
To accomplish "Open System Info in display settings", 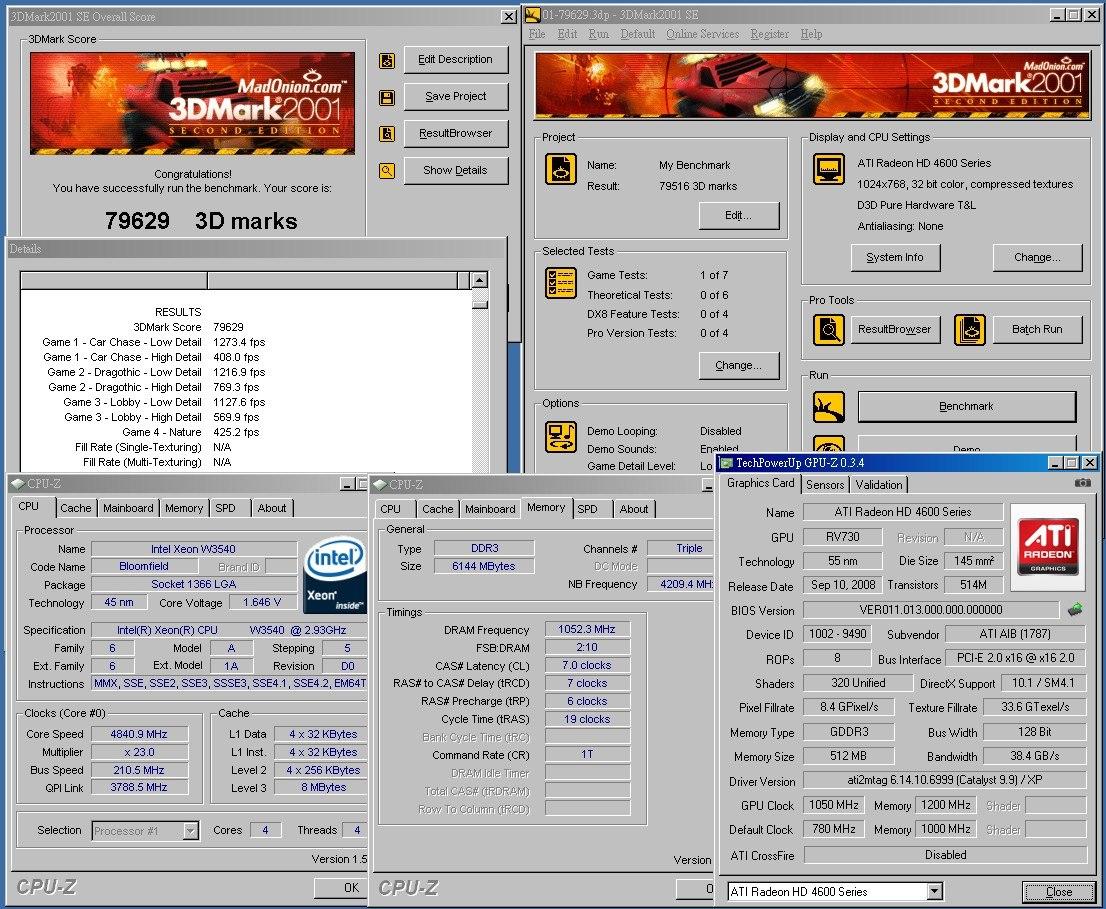I will [895, 258].
